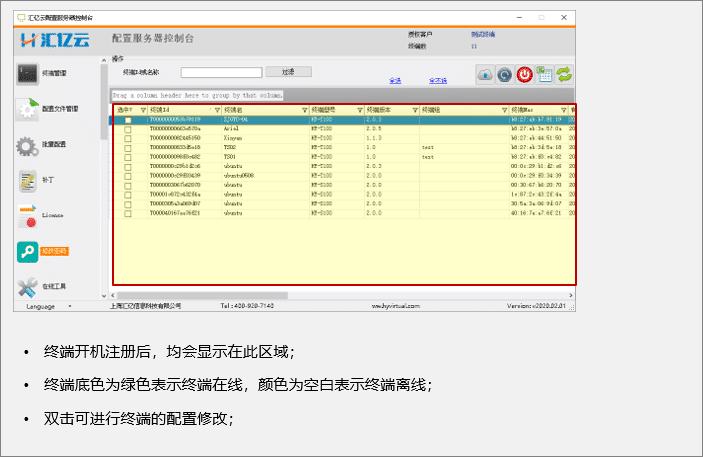
Task: Click the calendar schedule toolbar icon
Action: coord(544,75)
